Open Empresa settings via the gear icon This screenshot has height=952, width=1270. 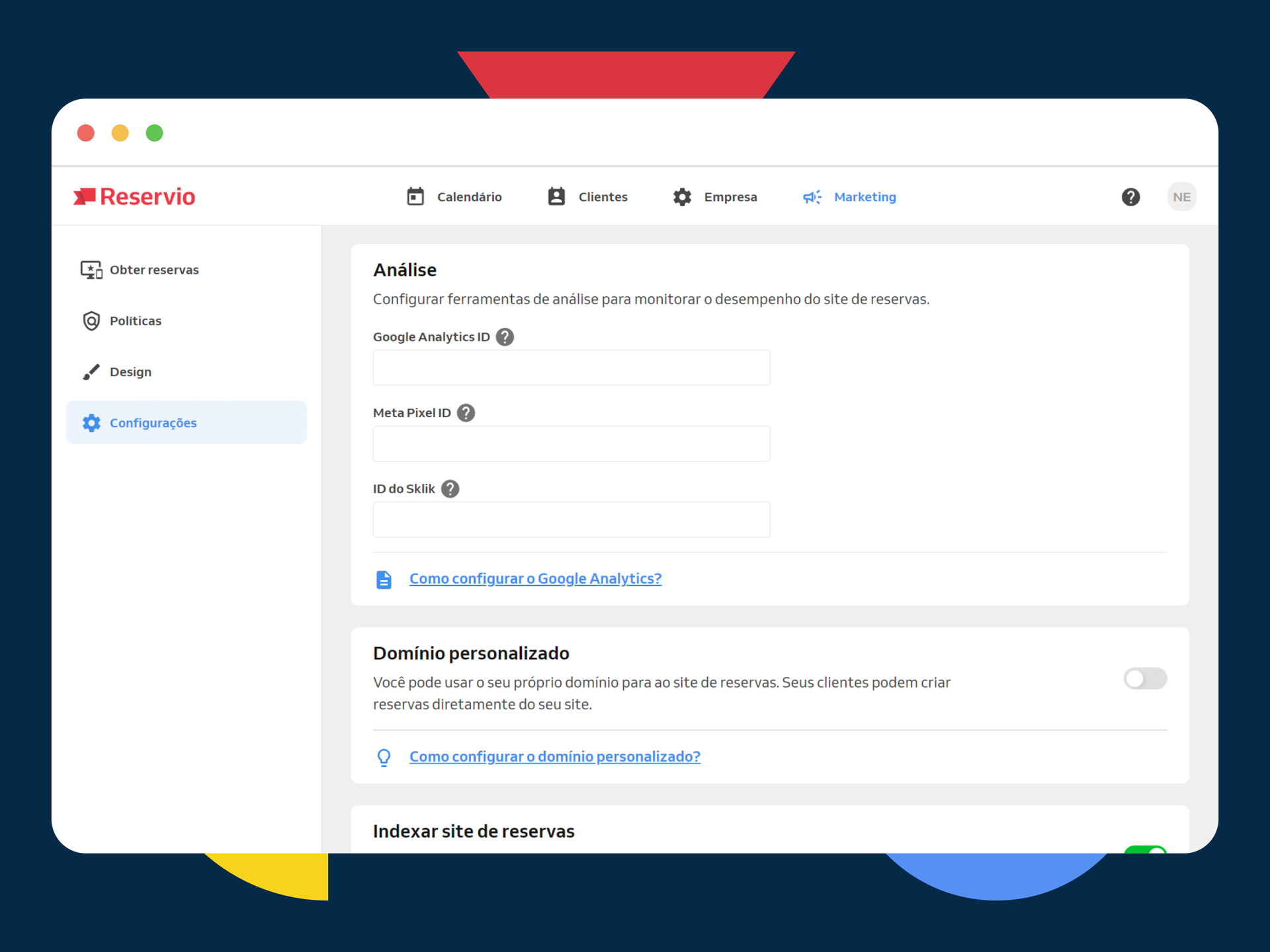pyautogui.click(x=682, y=196)
